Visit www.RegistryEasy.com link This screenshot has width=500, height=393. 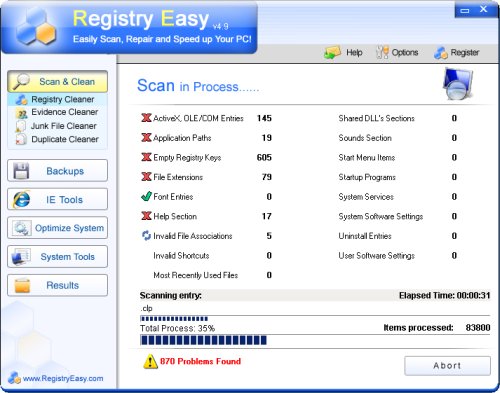pyautogui.click(x=63, y=378)
